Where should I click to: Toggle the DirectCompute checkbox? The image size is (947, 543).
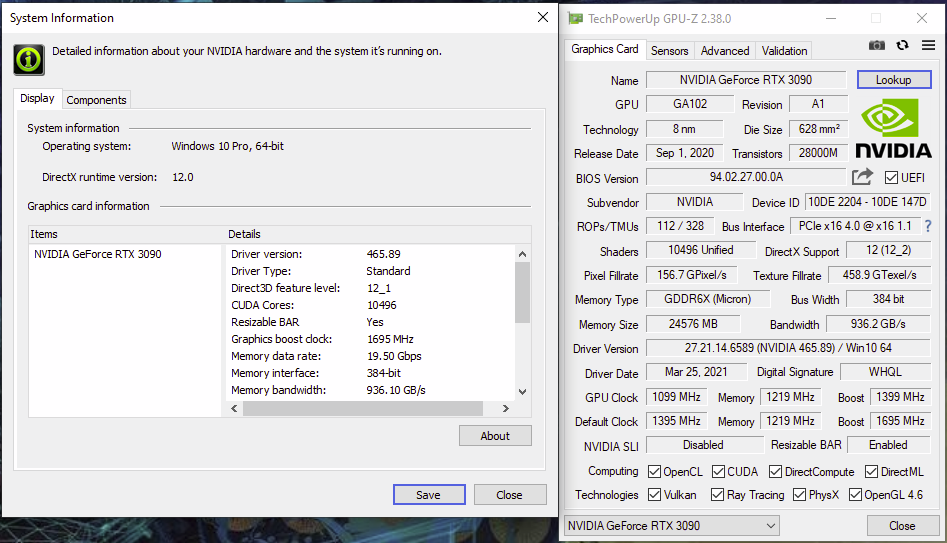tap(775, 471)
